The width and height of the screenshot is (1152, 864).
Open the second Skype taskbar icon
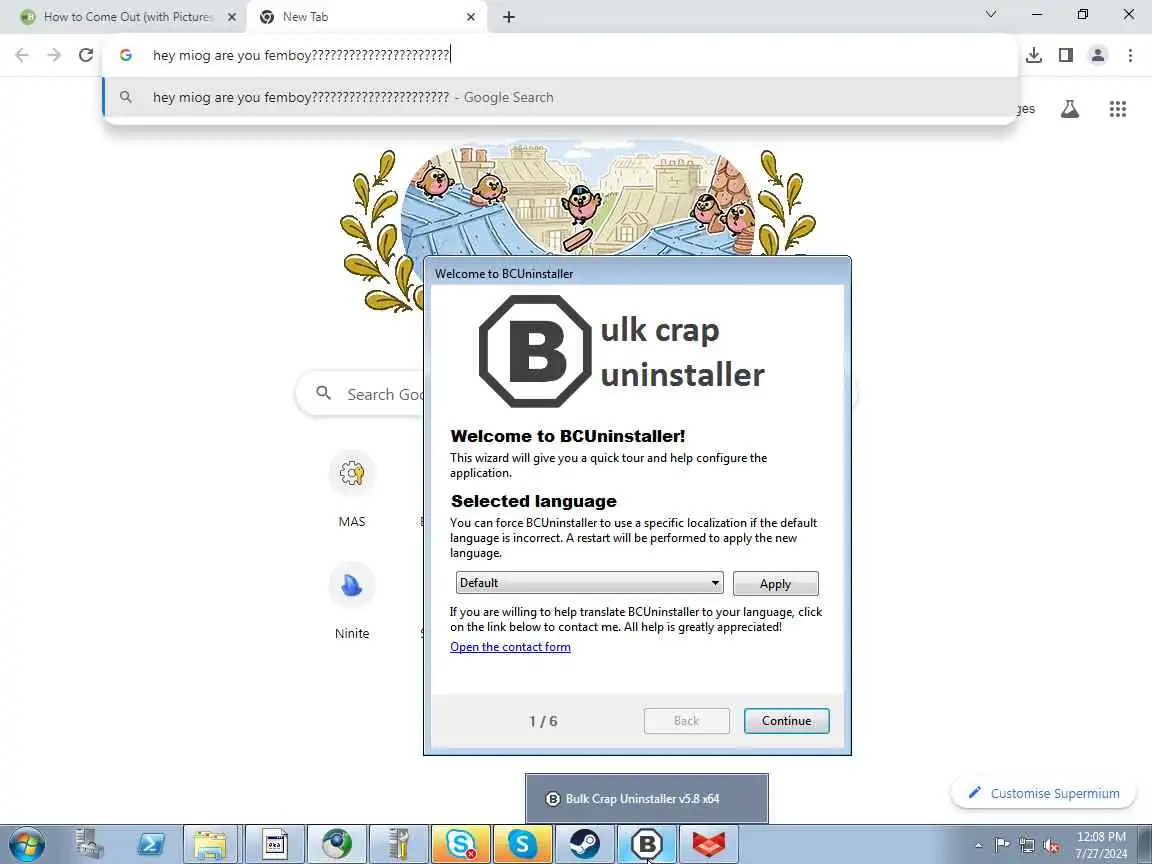coord(522,844)
